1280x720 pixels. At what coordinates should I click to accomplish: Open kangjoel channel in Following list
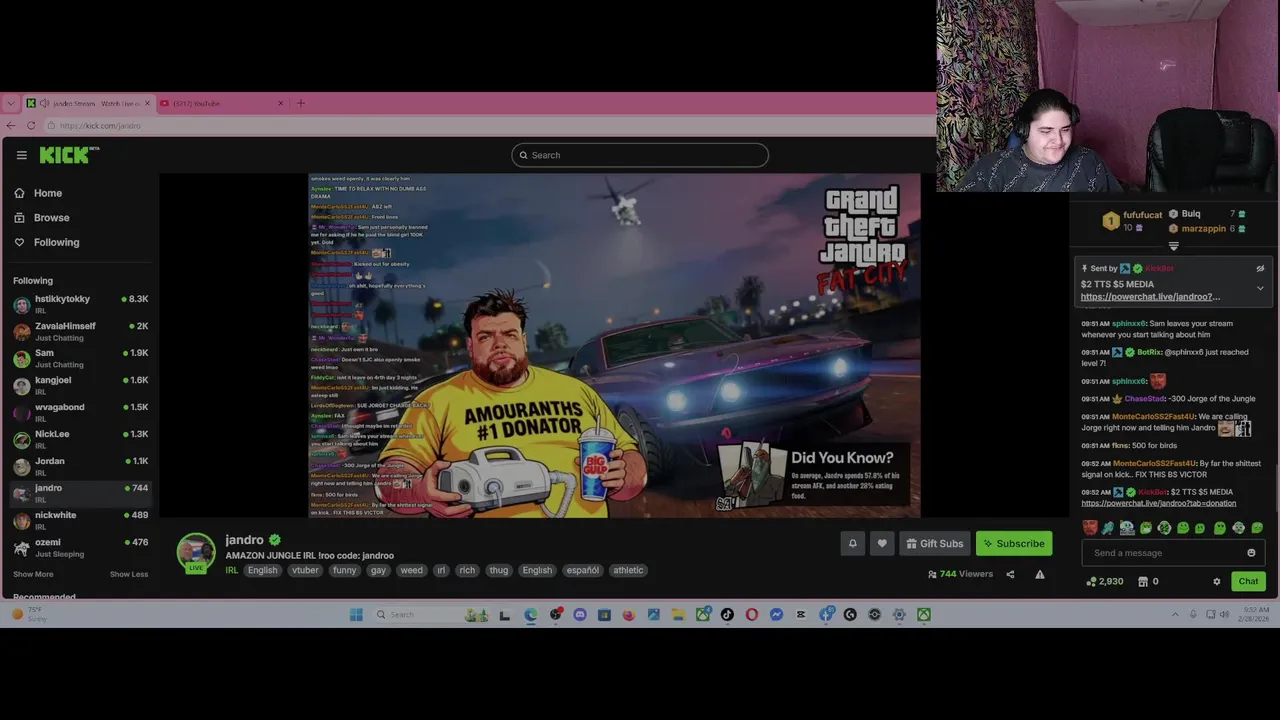[80, 385]
